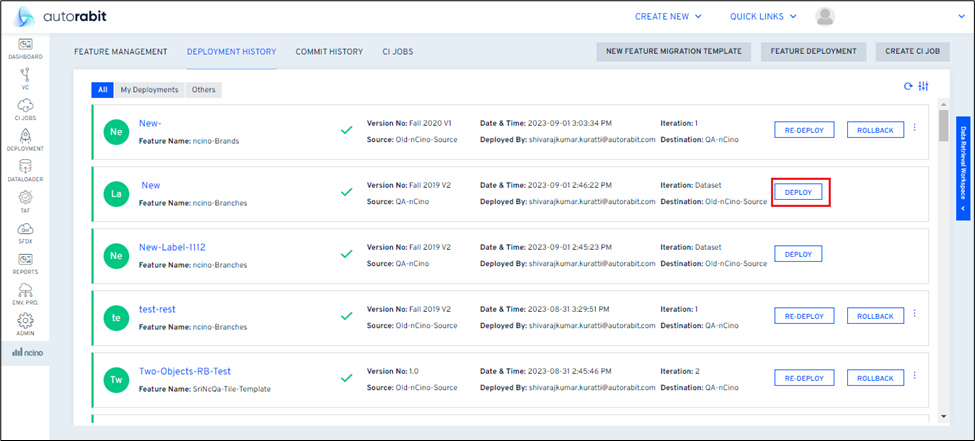Open the SFDX cloud icon
The height and width of the screenshot is (441, 975).
coord(25,232)
